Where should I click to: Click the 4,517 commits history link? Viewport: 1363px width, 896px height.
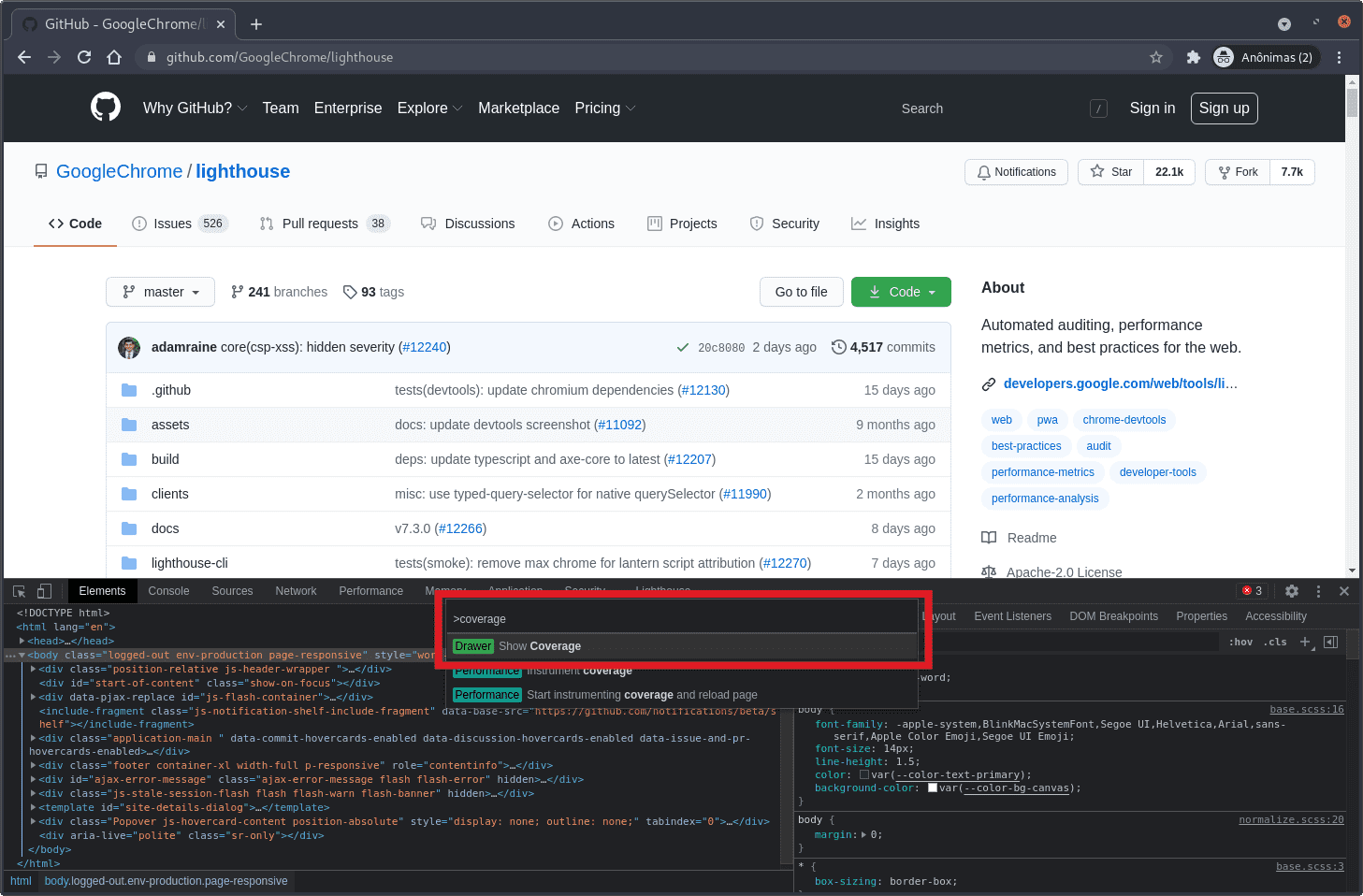(x=884, y=347)
